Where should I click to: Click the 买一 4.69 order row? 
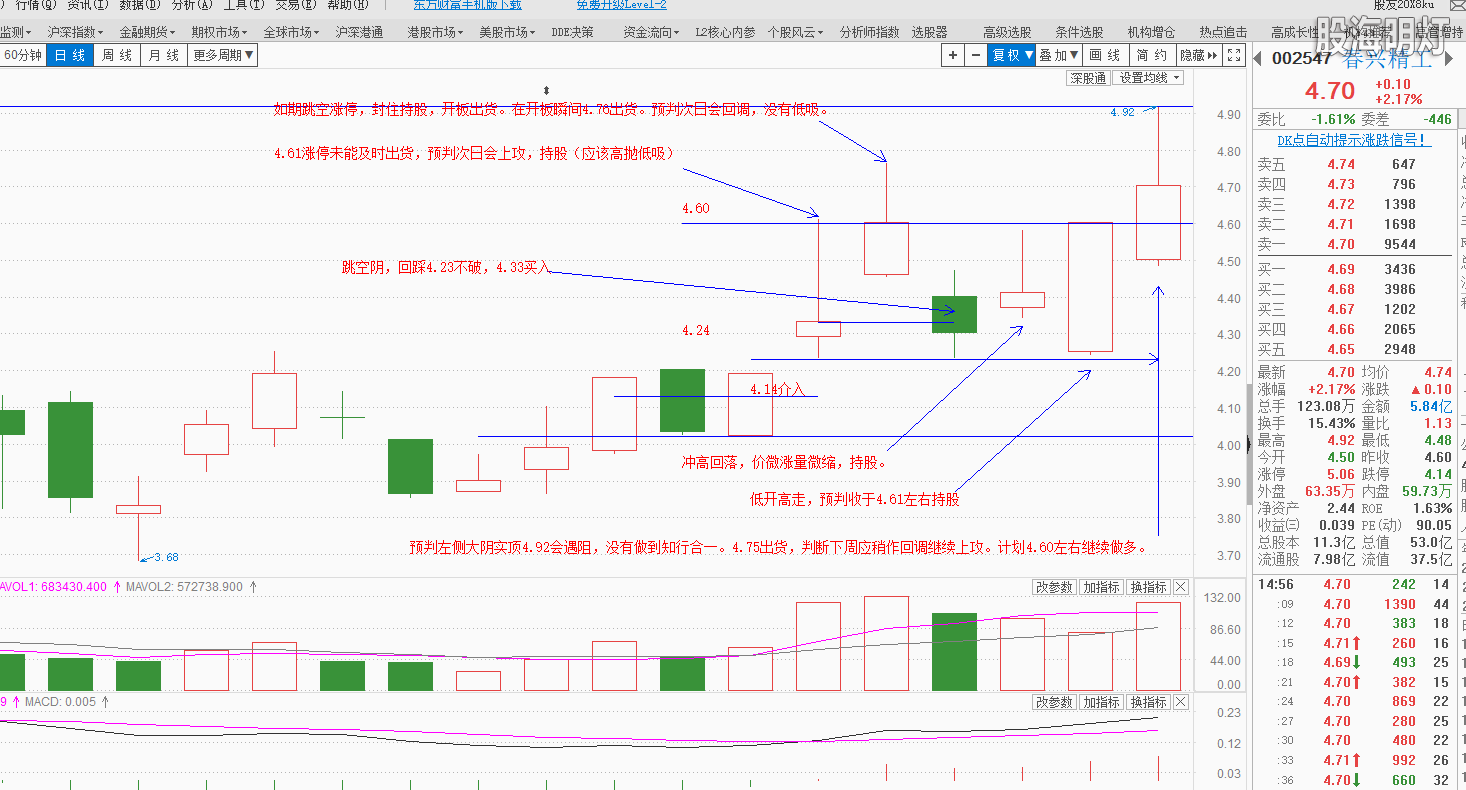(1352, 269)
